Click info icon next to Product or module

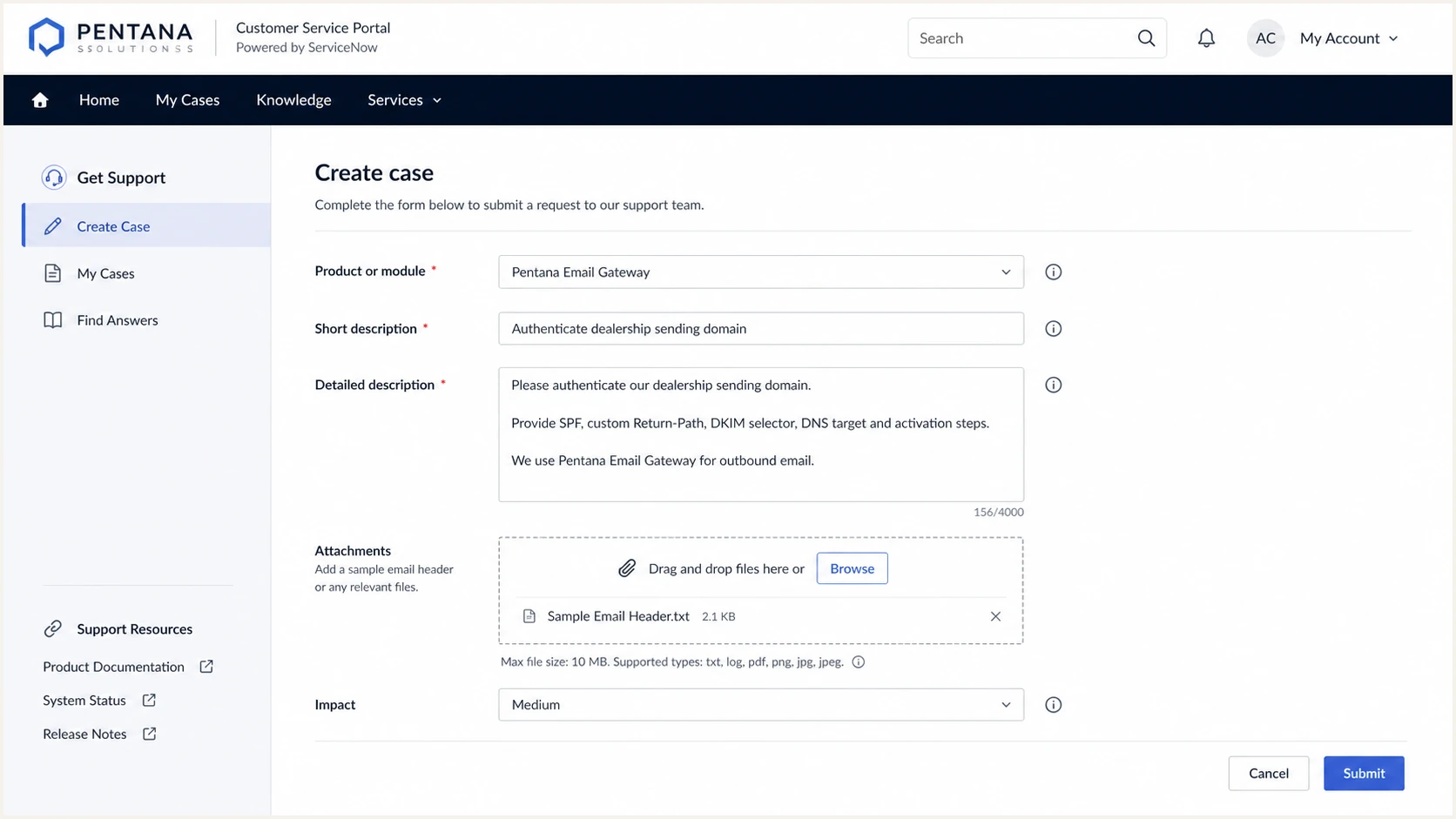tap(1053, 272)
